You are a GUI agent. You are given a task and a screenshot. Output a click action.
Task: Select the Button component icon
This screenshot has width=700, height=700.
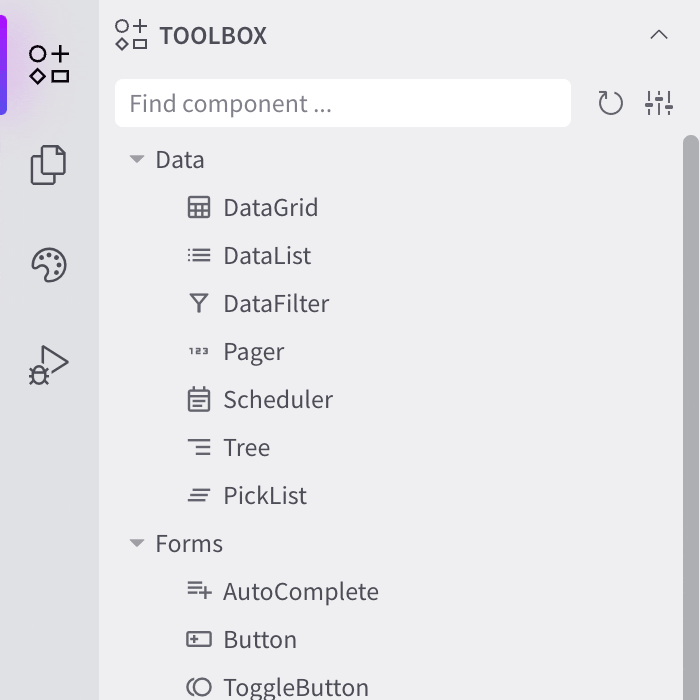(x=199, y=639)
